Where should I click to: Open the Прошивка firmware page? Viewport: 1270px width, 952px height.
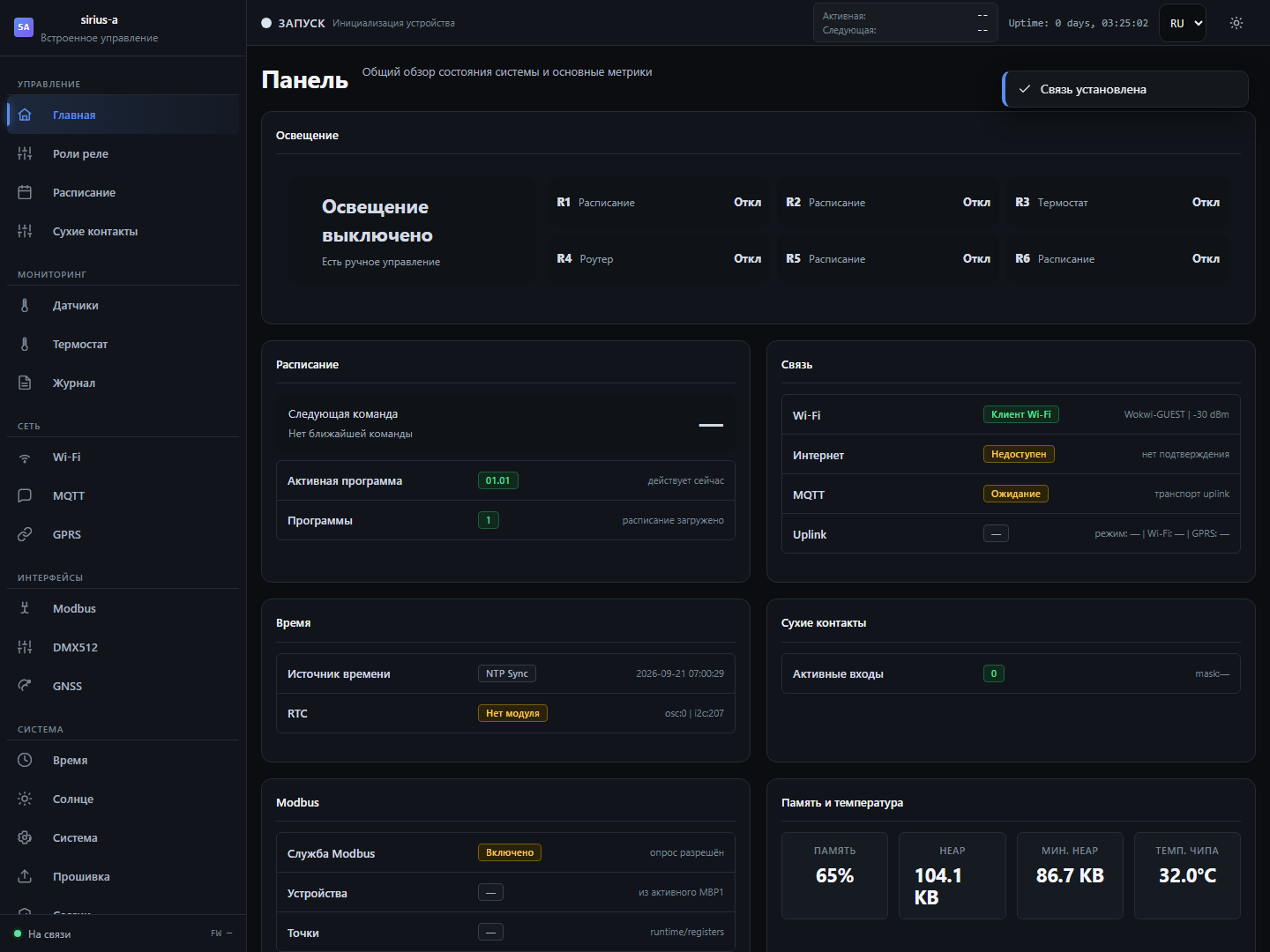(x=123, y=876)
